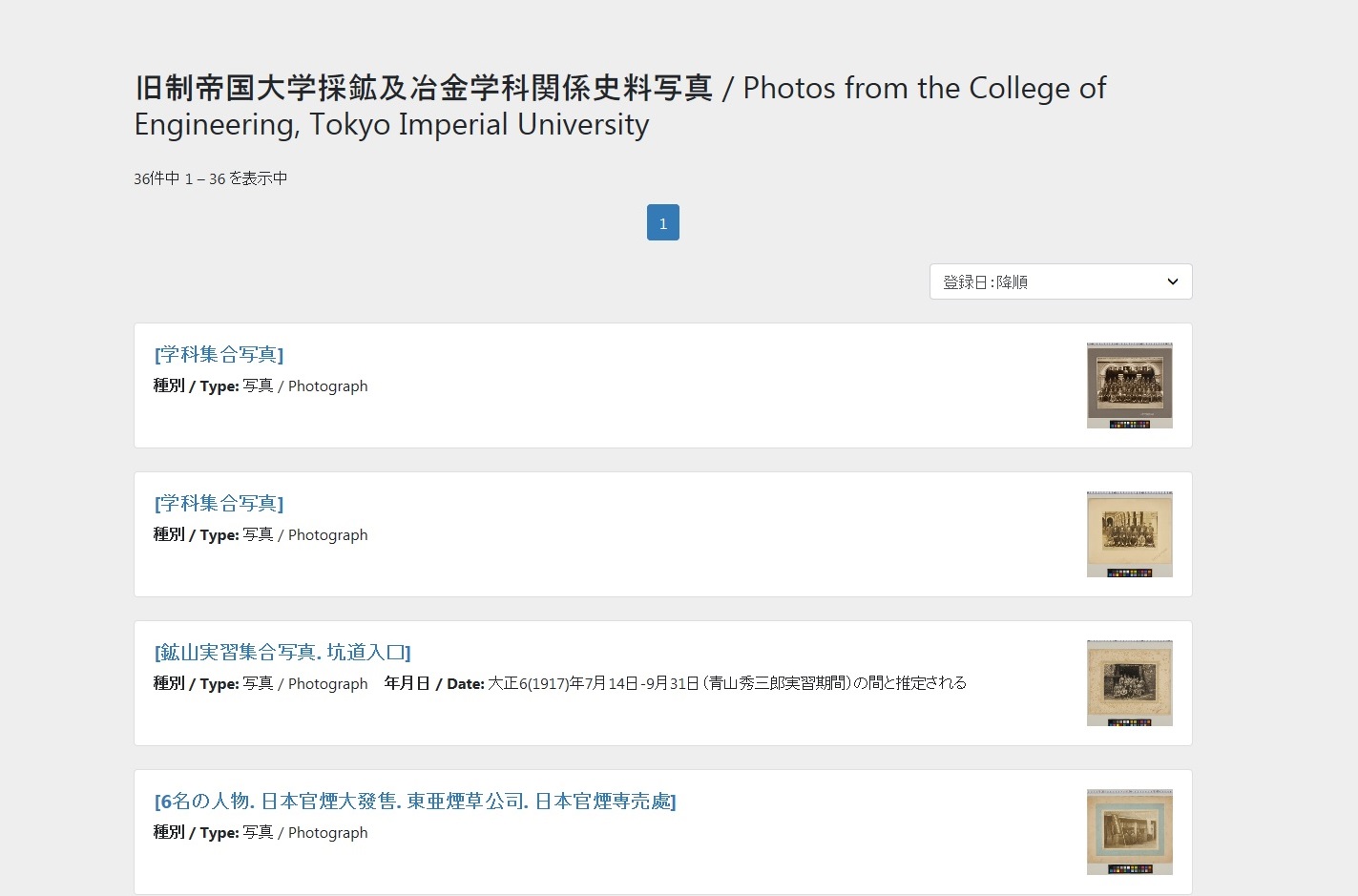Screen dimensions: 1358x896
Task: Expand the 登録日:降順 sort dropdown
Action: 1061,281
